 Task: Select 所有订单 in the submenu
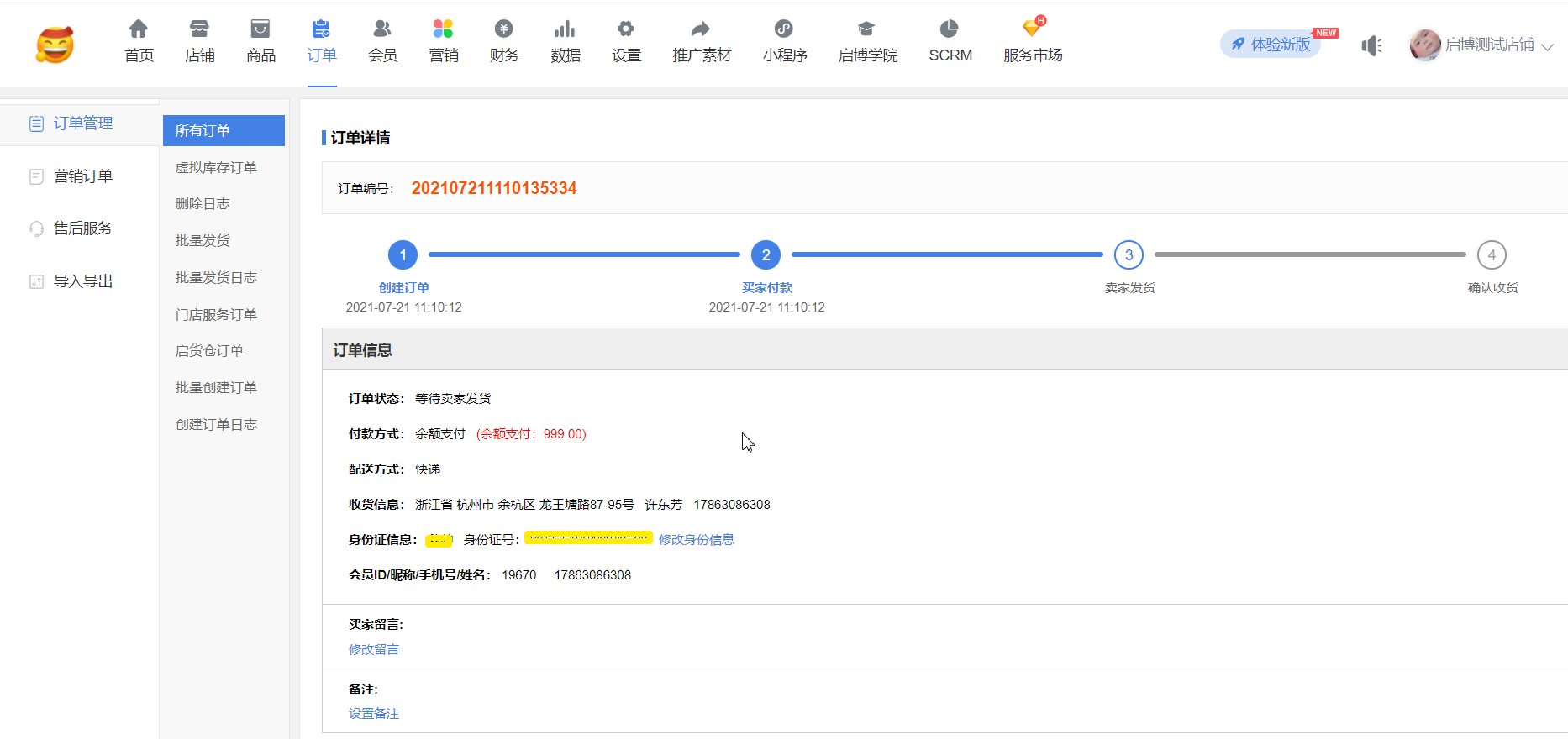(224, 131)
